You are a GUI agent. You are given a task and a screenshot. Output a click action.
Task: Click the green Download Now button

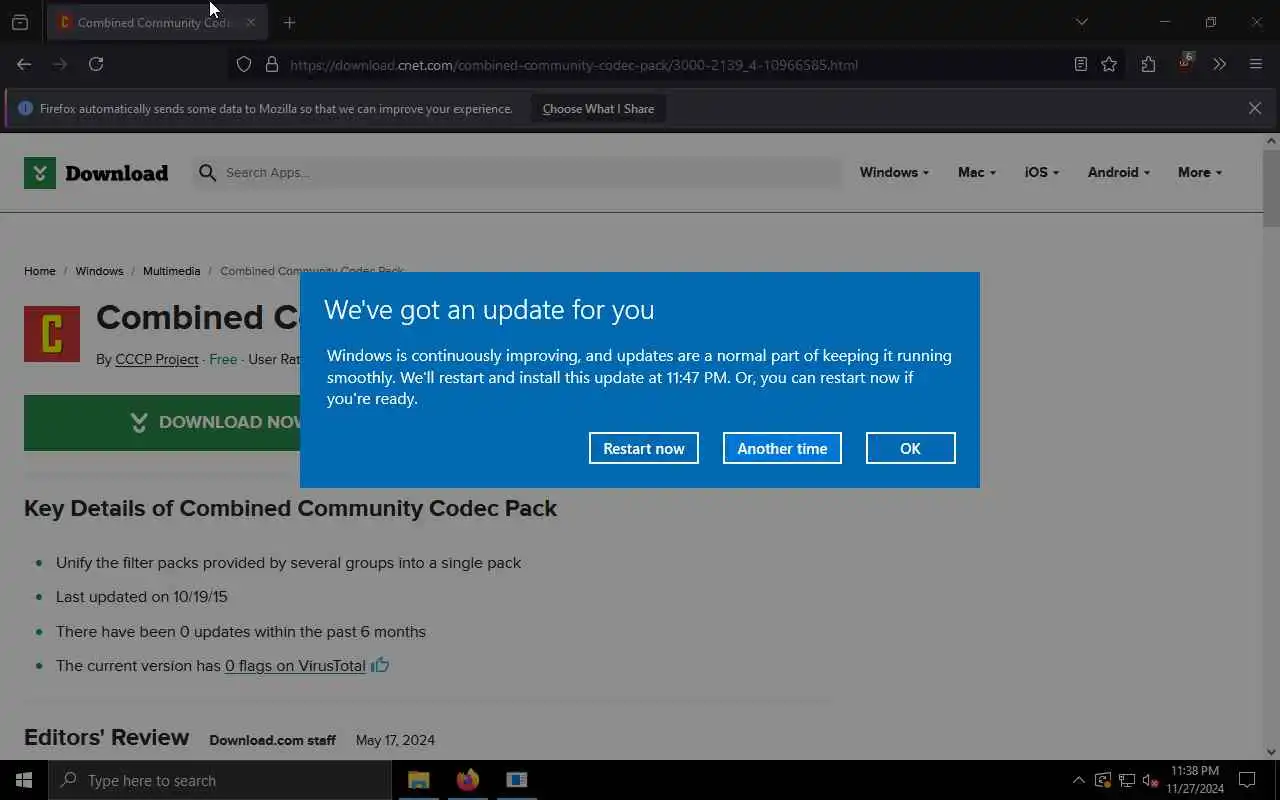point(162,422)
